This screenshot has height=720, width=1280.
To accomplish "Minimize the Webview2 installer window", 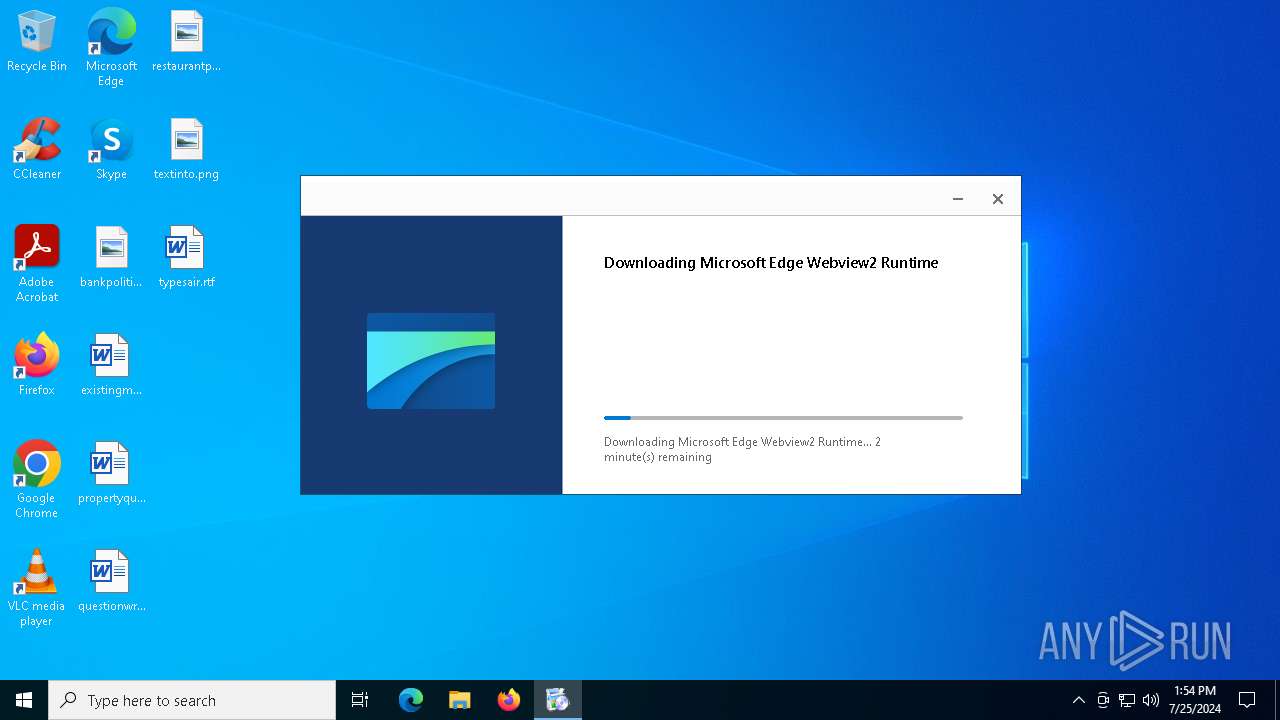I will [x=958, y=199].
